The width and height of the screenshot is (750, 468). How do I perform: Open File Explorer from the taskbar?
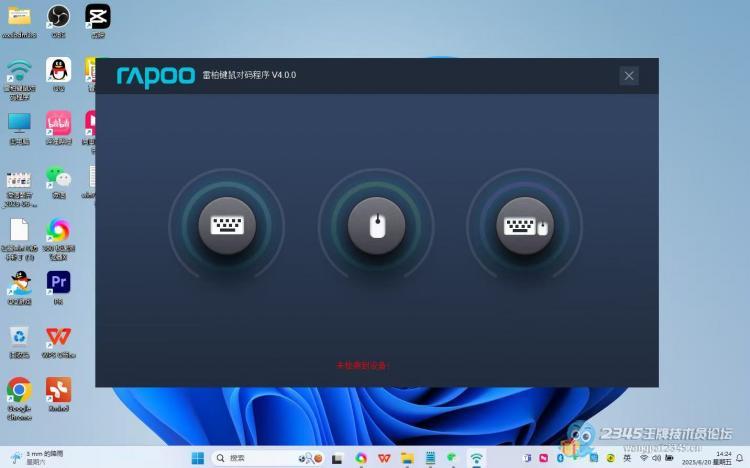click(x=407, y=458)
